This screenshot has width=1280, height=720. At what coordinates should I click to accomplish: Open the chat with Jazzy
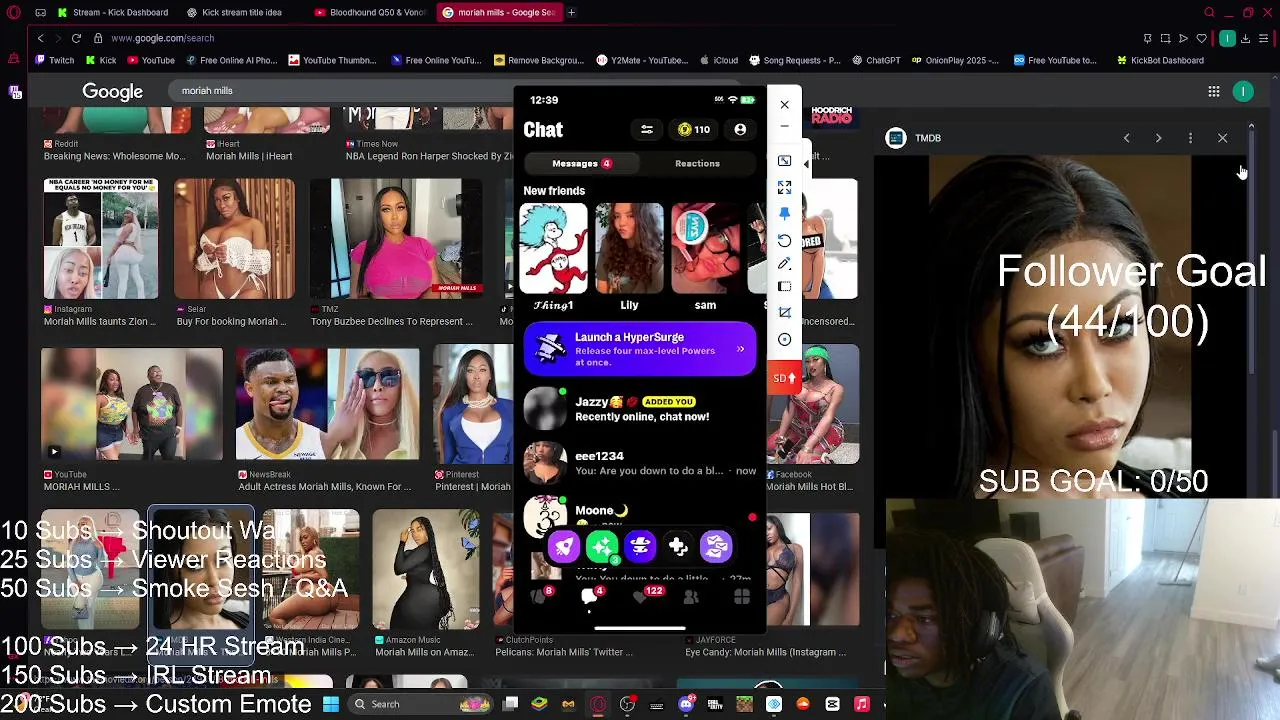click(640, 409)
